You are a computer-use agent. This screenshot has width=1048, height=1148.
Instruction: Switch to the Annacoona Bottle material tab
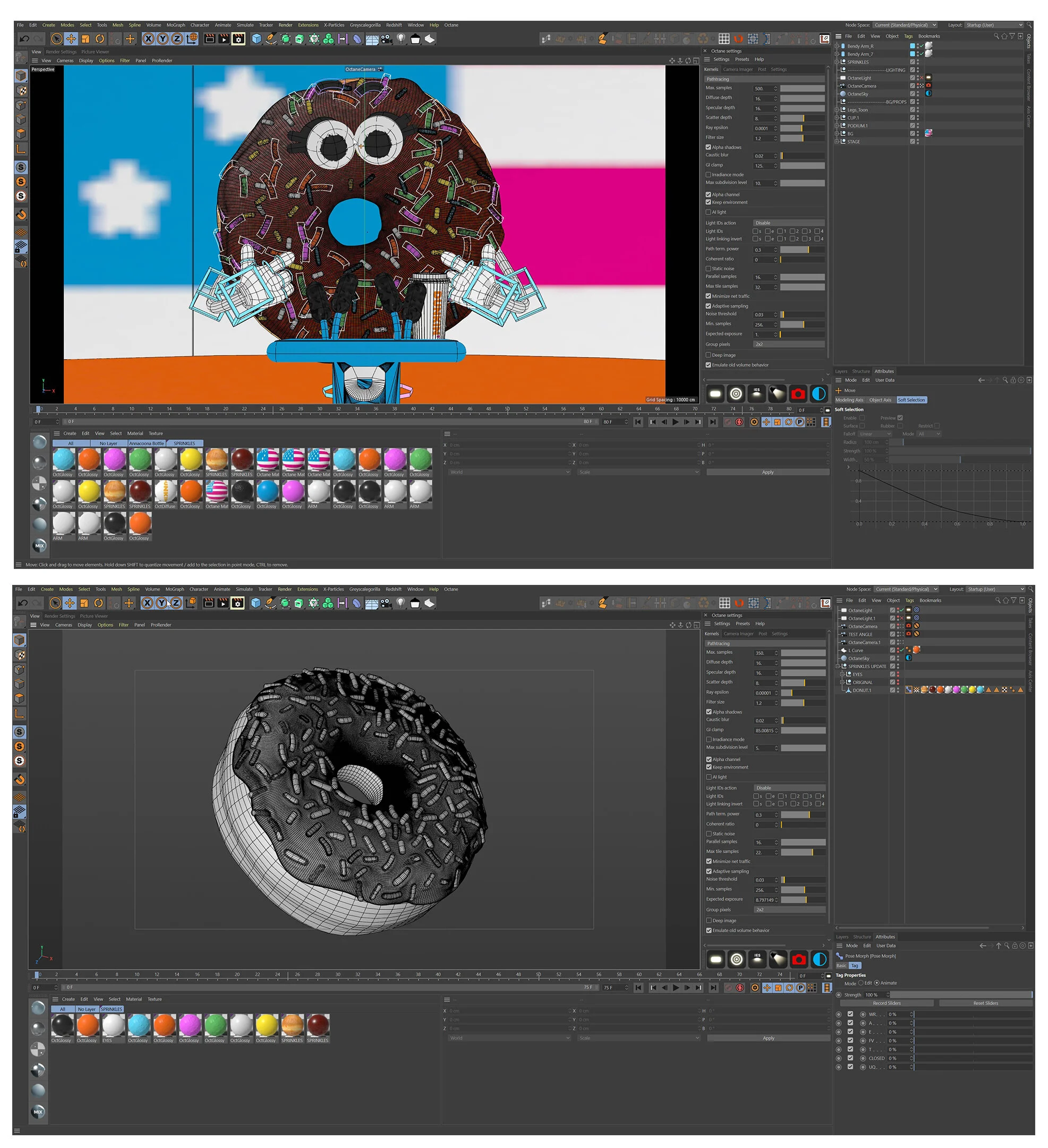(146, 443)
